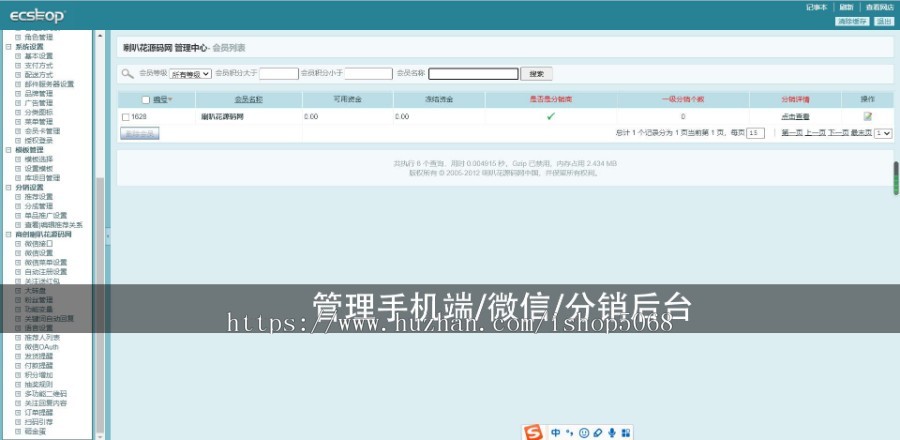900x440 pixels.
Task: Focus the 会员积分大于 input field
Action: click(279, 74)
